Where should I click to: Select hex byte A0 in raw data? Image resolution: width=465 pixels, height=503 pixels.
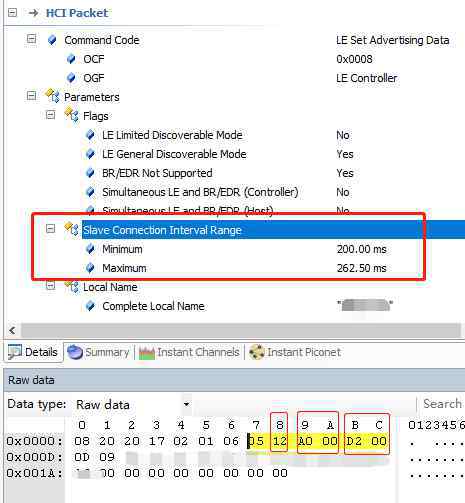pos(305,441)
